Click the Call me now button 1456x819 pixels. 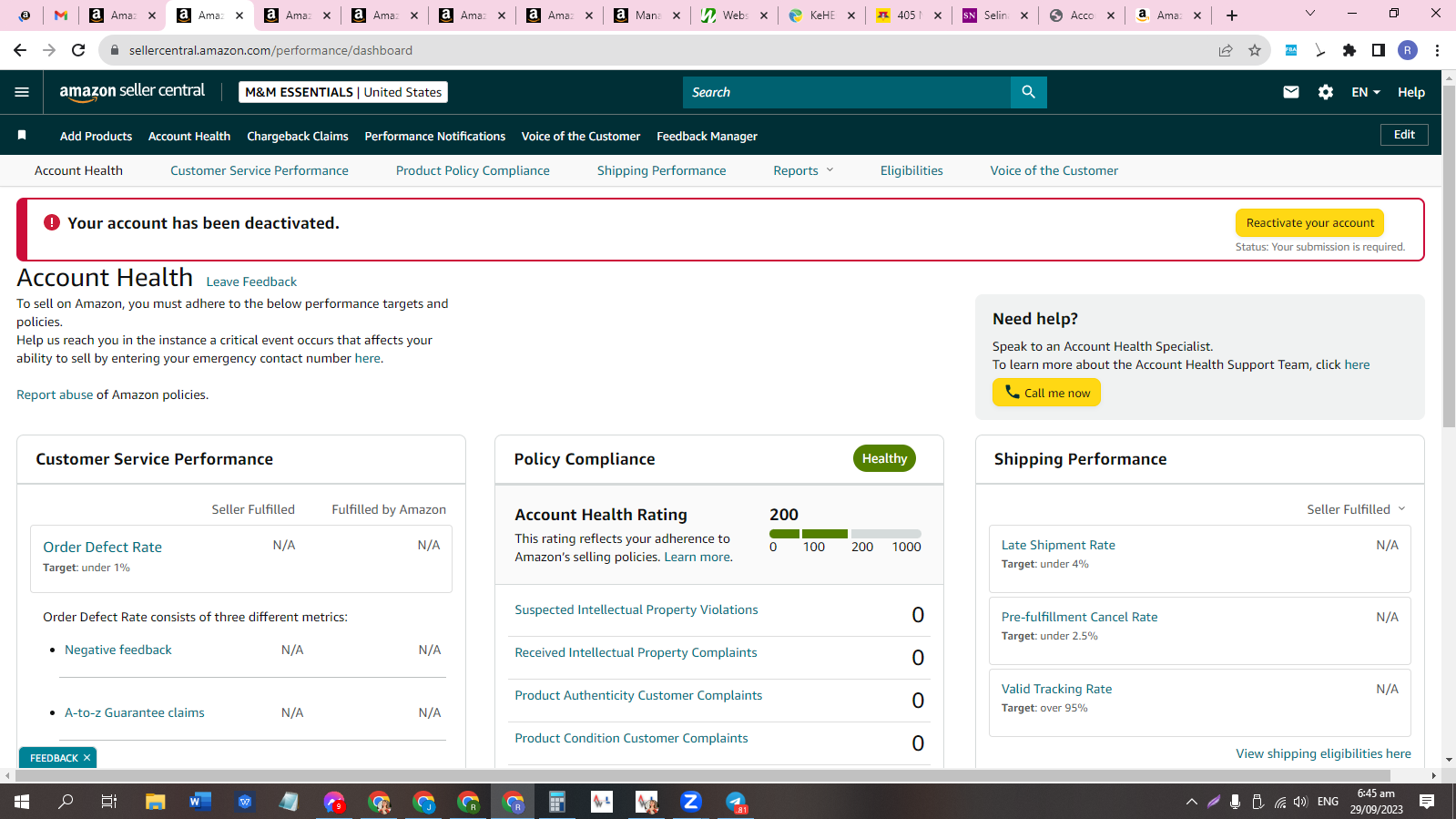pyautogui.click(x=1046, y=393)
